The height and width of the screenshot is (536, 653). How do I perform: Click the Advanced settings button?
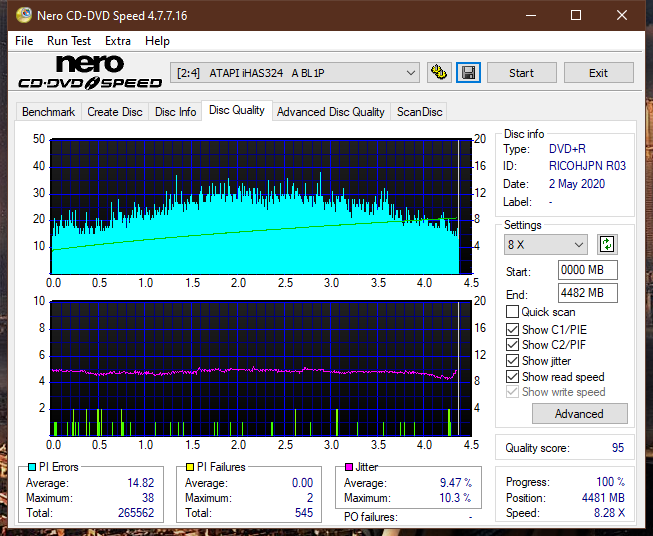pos(579,414)
